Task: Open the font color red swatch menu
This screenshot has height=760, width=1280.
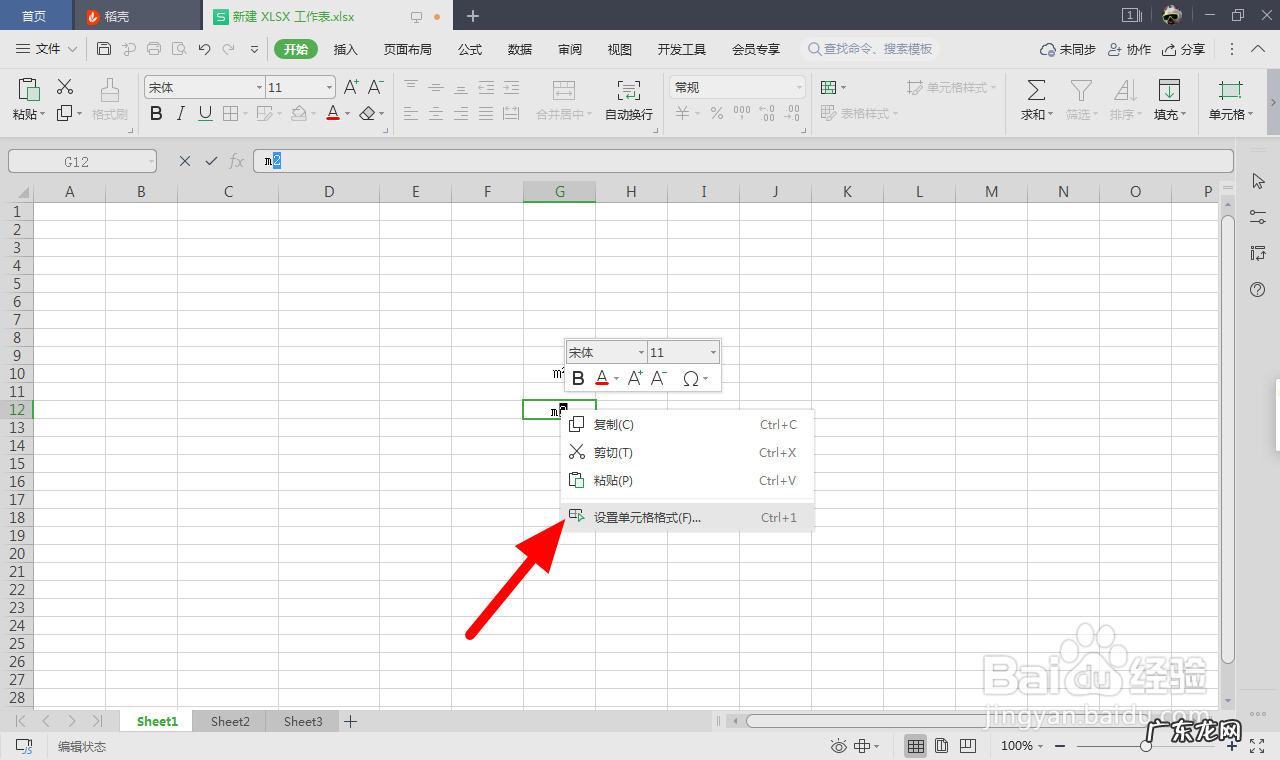Action: point(333,113)
